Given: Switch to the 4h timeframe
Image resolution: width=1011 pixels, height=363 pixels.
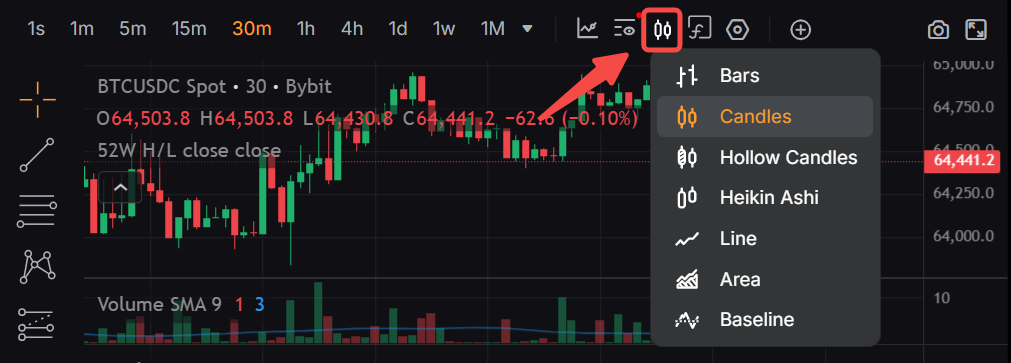Looking at the screenshot, I should point(352,30).
